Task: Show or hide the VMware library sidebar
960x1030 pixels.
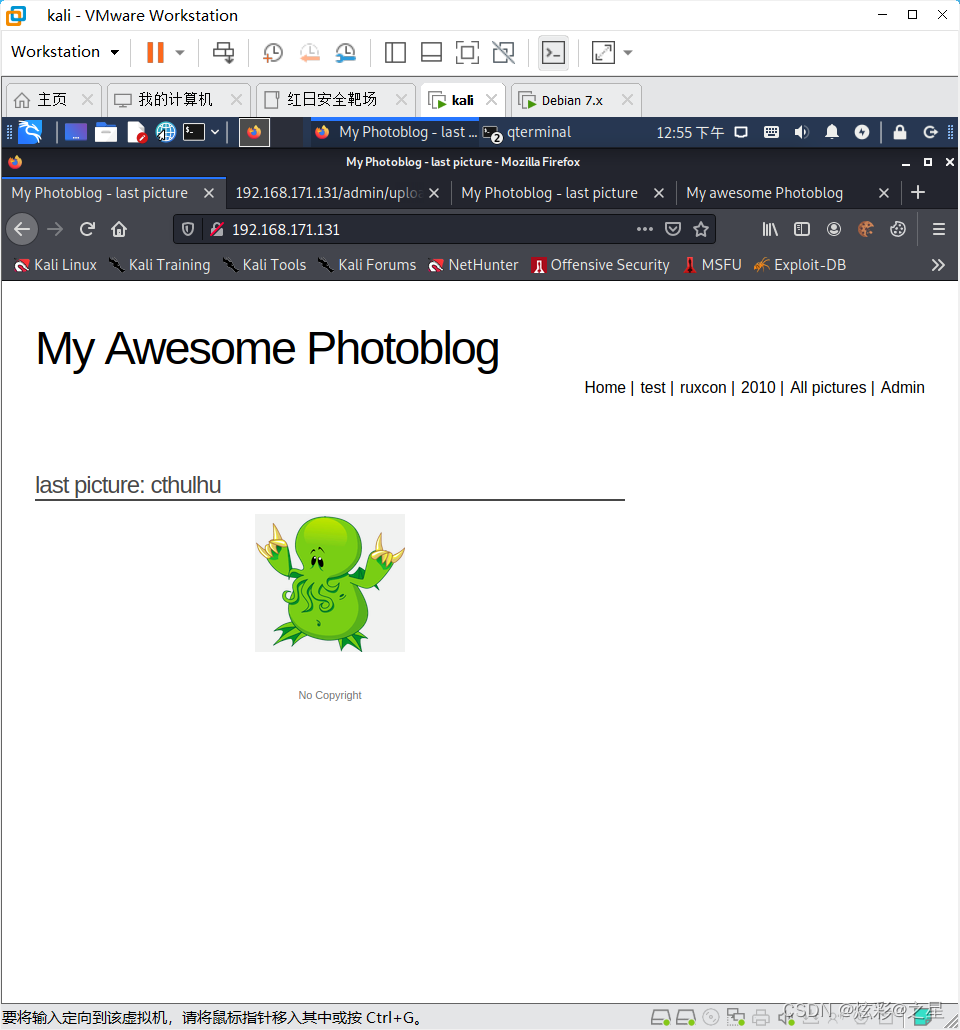Action: click(x=395, y=53)
